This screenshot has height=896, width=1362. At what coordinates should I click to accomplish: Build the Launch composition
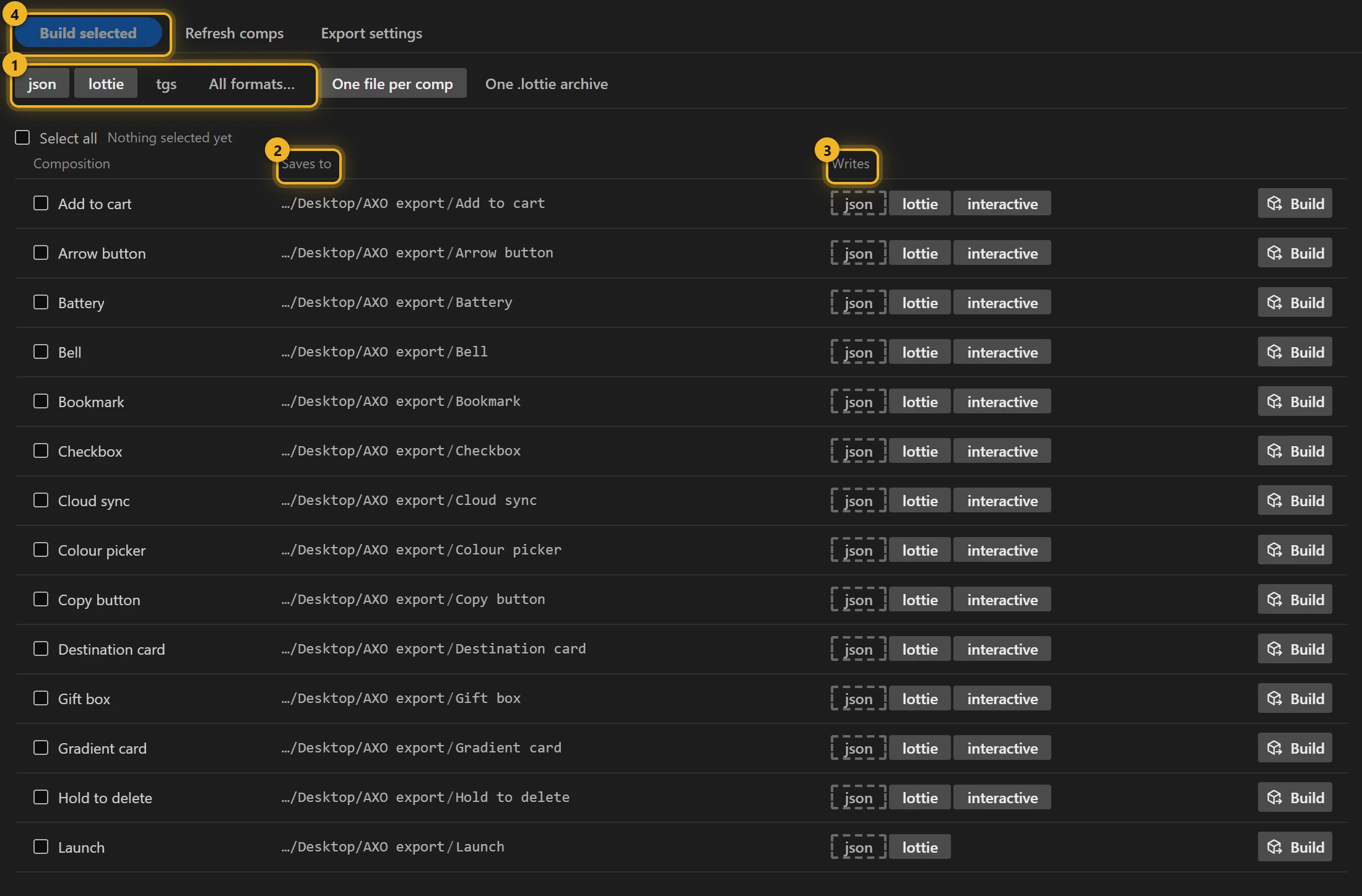1295,847
